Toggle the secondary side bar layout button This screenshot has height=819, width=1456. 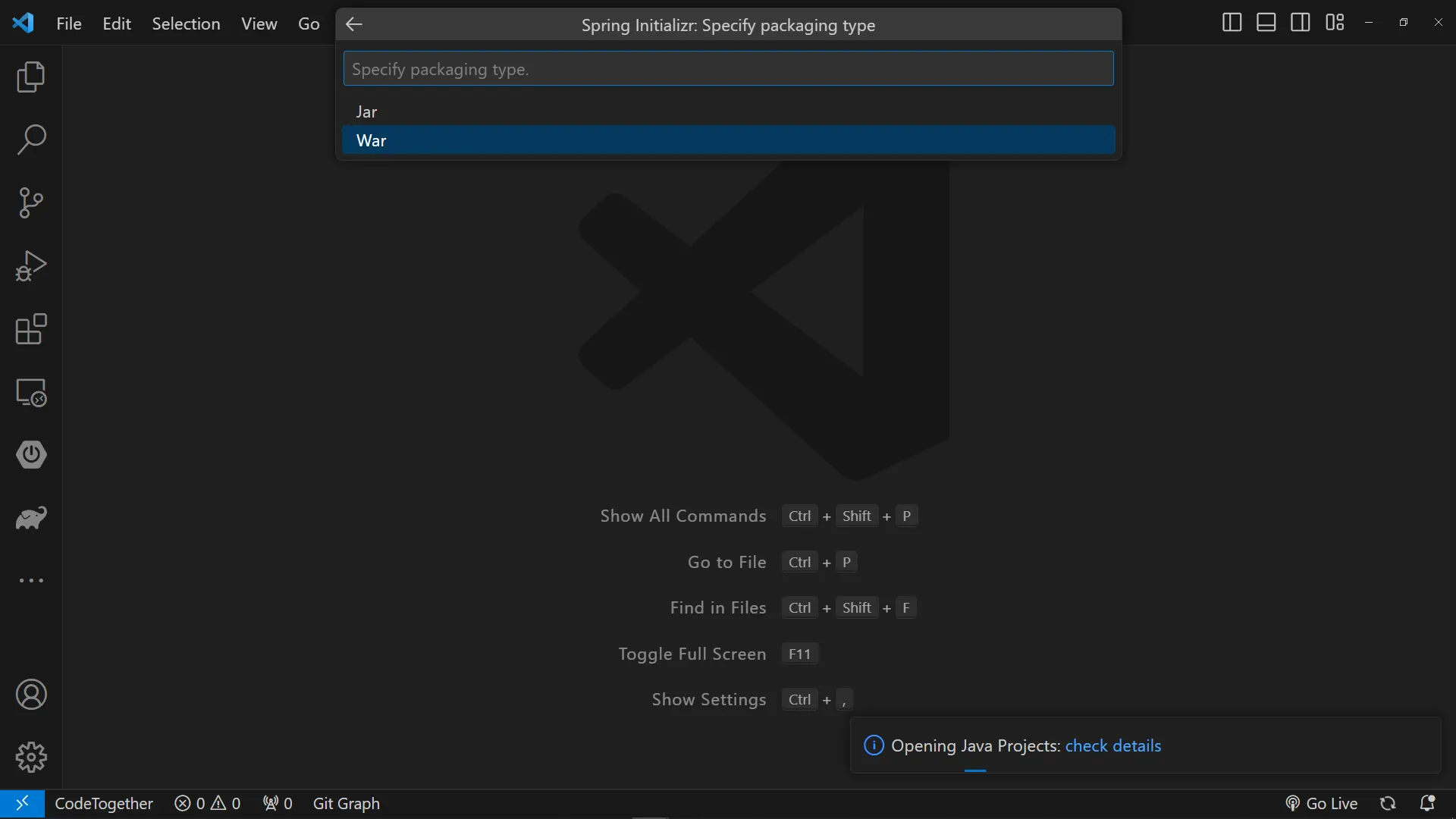[x=1300, y=23]
